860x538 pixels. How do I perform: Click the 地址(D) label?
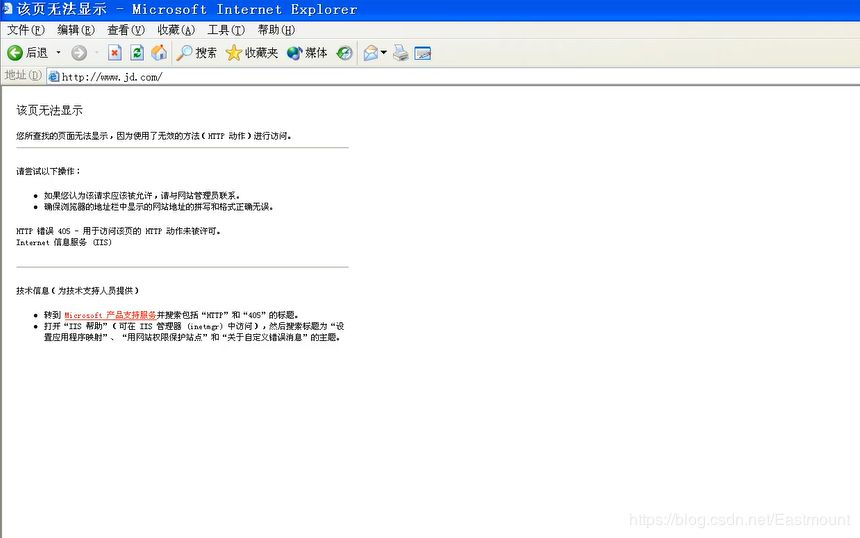click(x=23, y=75)
